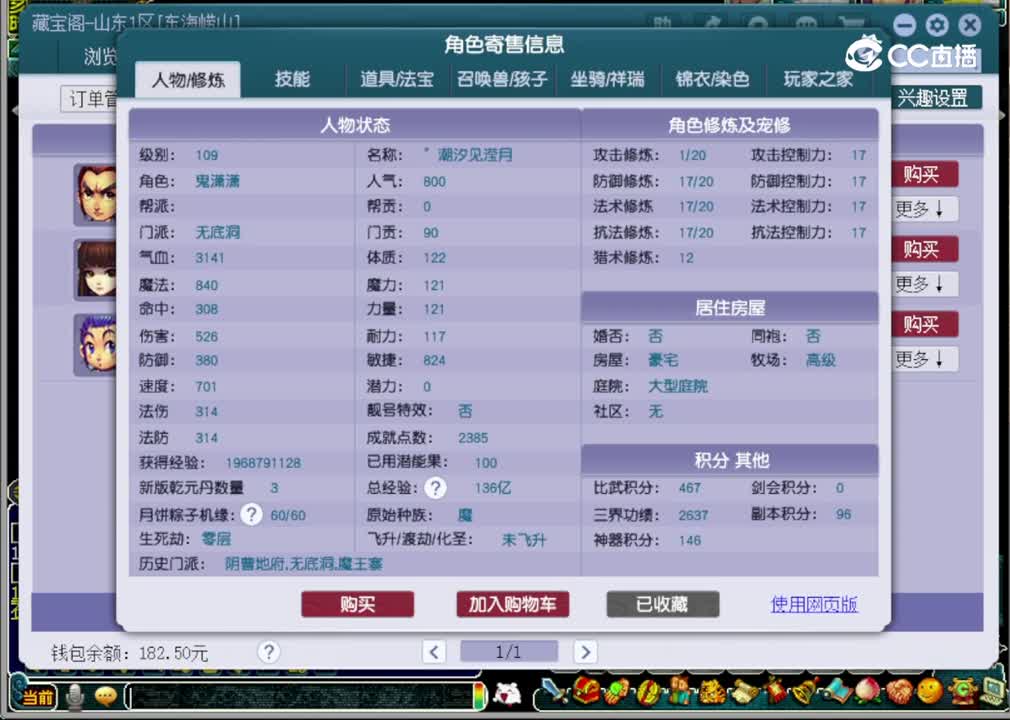Switch to the 技能 tab
The image size is (1010, 720).
coord(291,80)
